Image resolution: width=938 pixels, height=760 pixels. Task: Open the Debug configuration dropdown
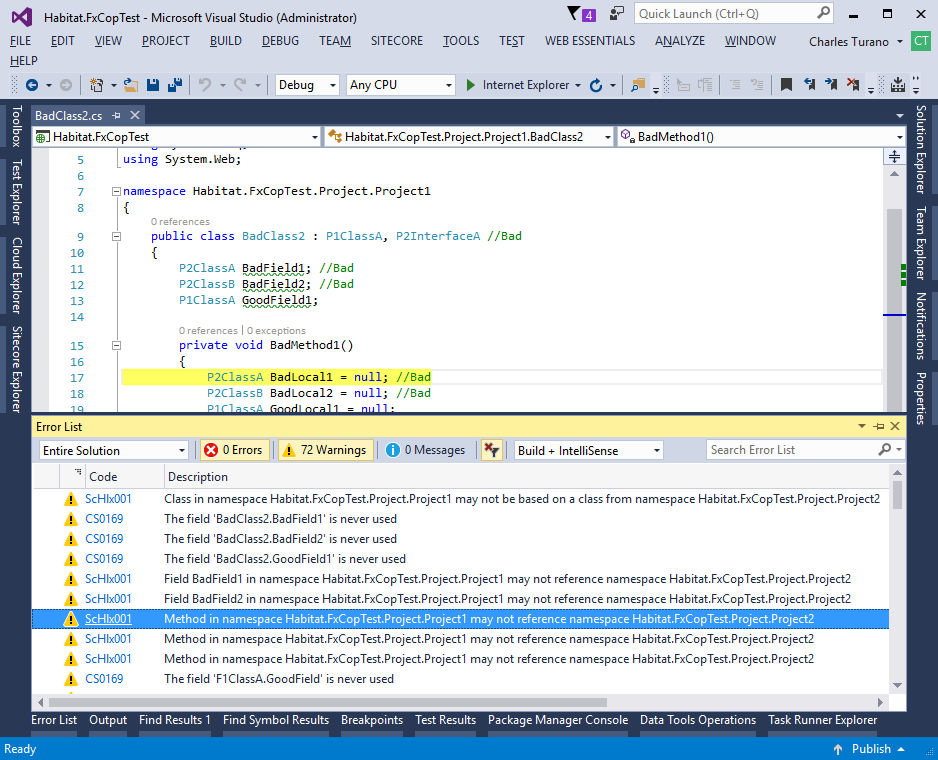(x=307, y=86)
